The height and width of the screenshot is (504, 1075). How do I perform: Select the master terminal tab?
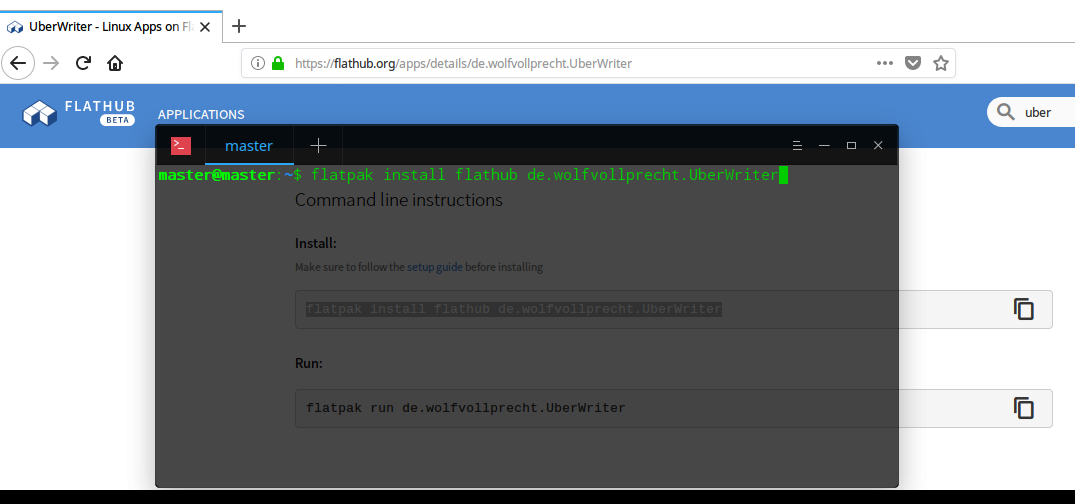249,145
